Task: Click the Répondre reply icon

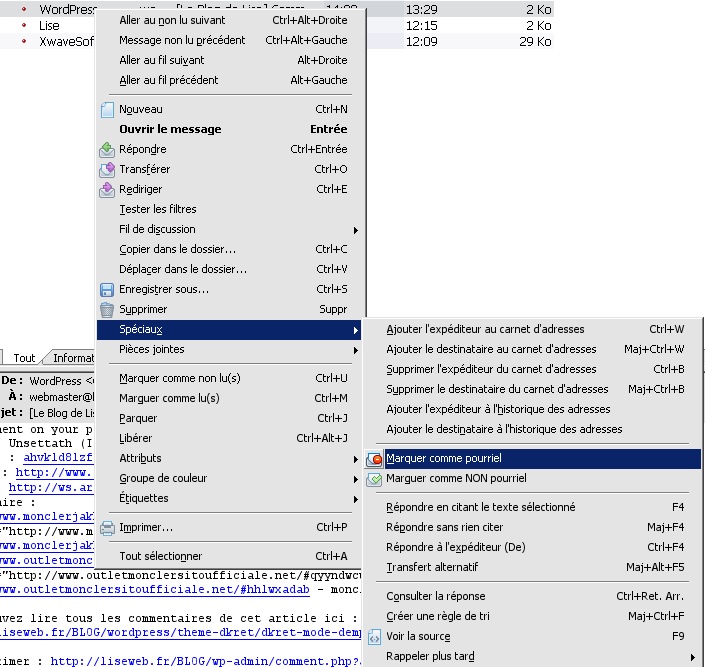Action: click(108, 150)
